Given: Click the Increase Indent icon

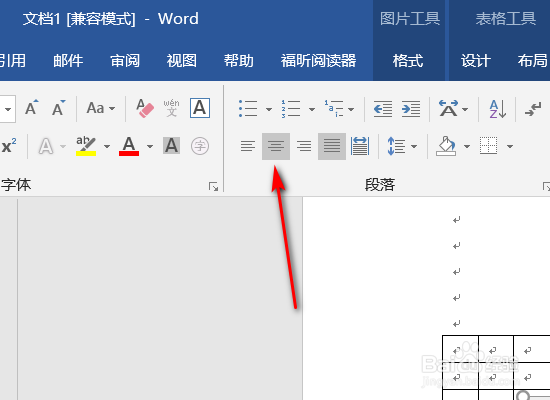Looking at the screenshot, I should (411, 109).
